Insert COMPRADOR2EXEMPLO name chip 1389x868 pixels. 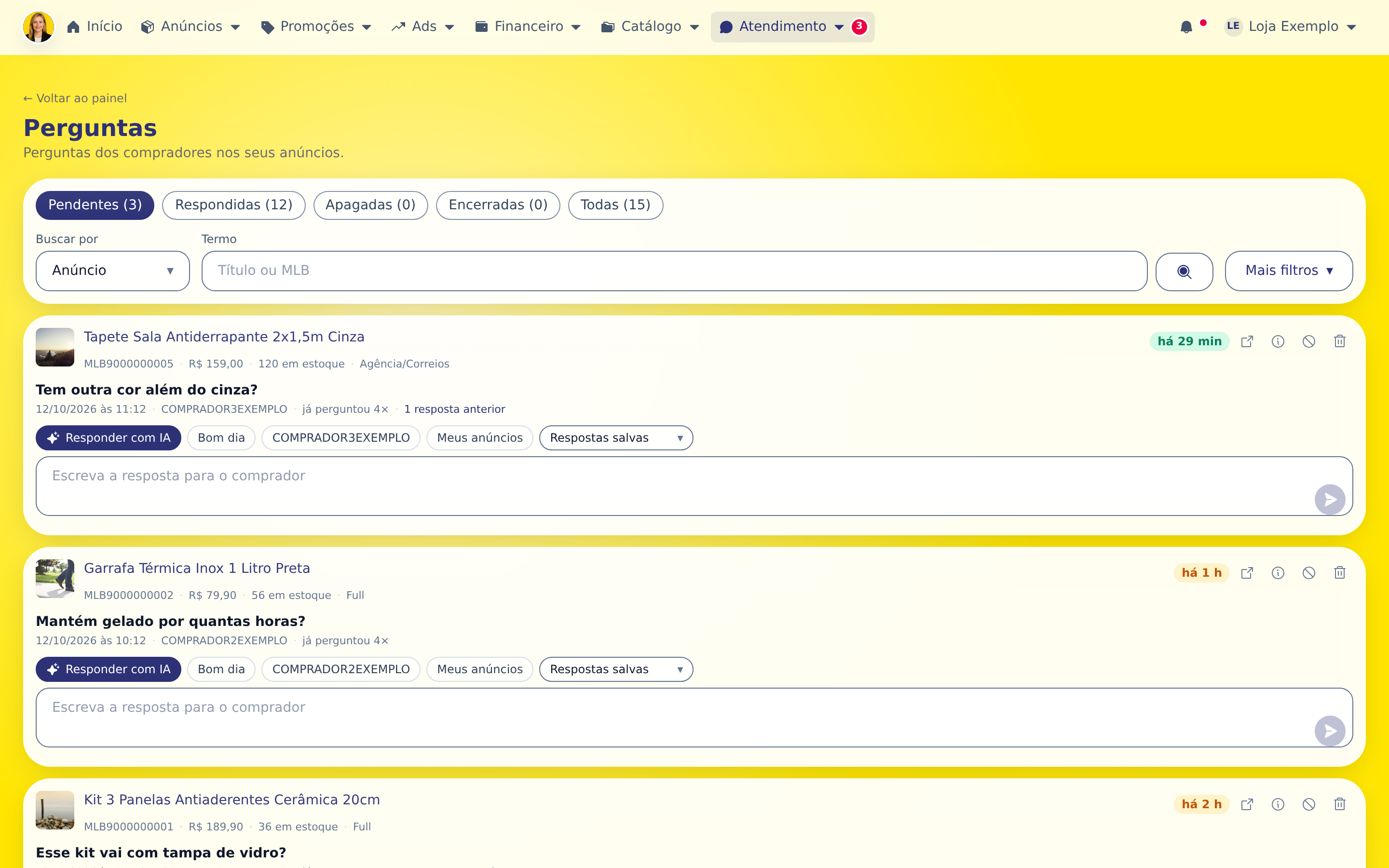pyautogui.click(x=341, y=669)
